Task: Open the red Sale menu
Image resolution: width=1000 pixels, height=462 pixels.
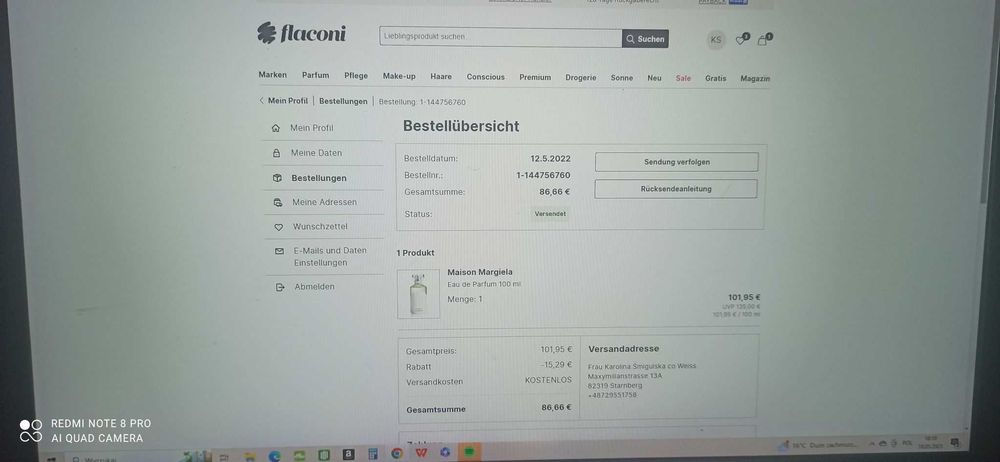Action: pyautogui.click(x=683, y=78)
